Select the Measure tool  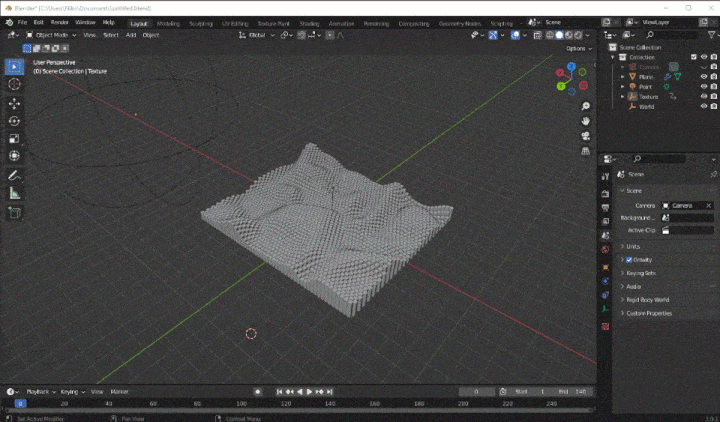coord(14,193)
